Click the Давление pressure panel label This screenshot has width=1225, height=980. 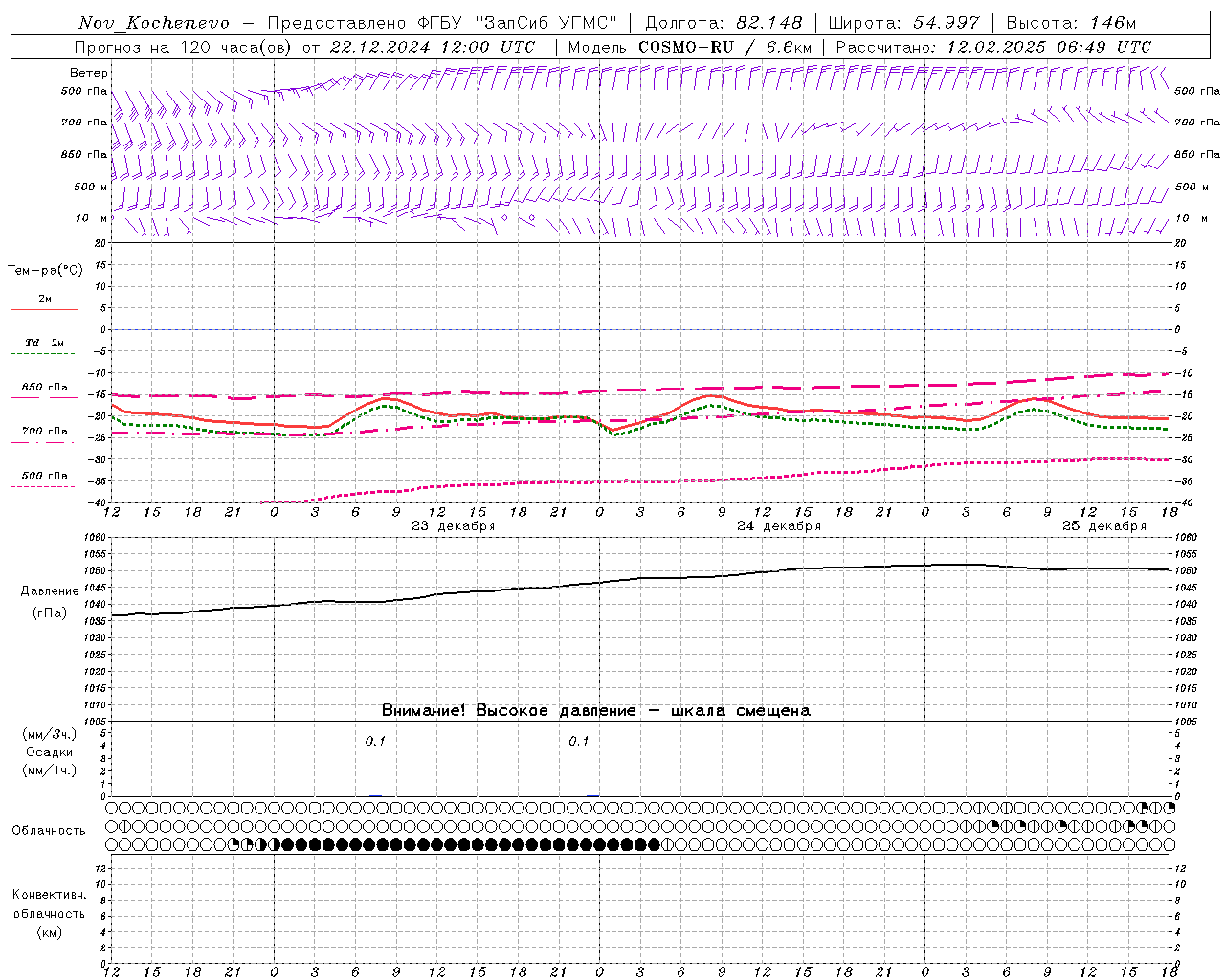tap(50, 591)
